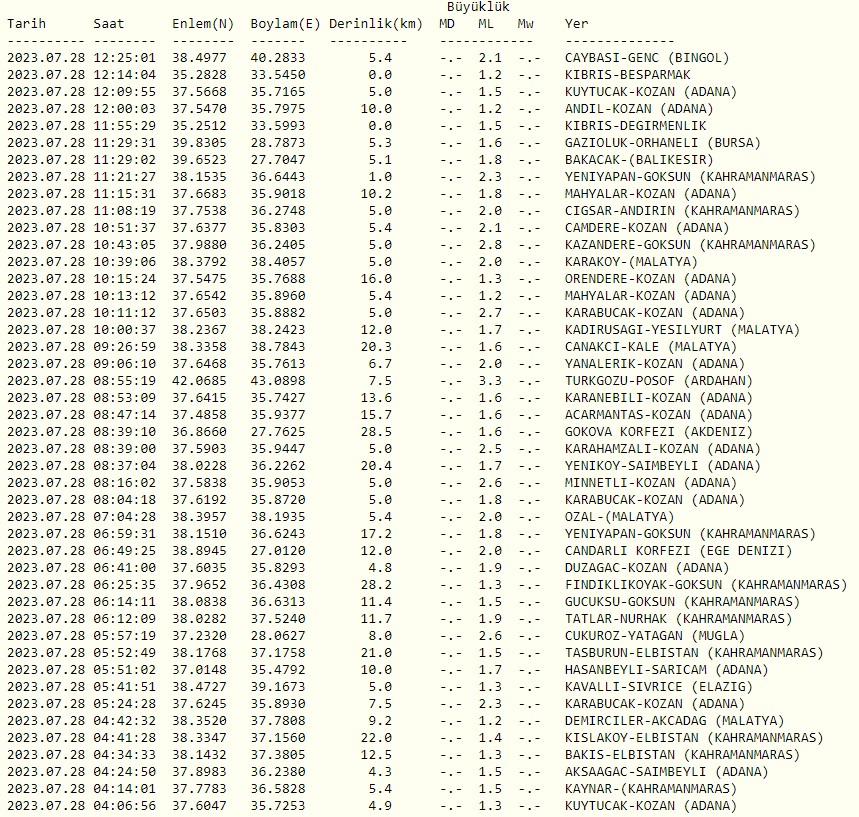This screenshot has height=817, width=859.
Task: Click the Büyüklük header label
Action: point(475,8)
